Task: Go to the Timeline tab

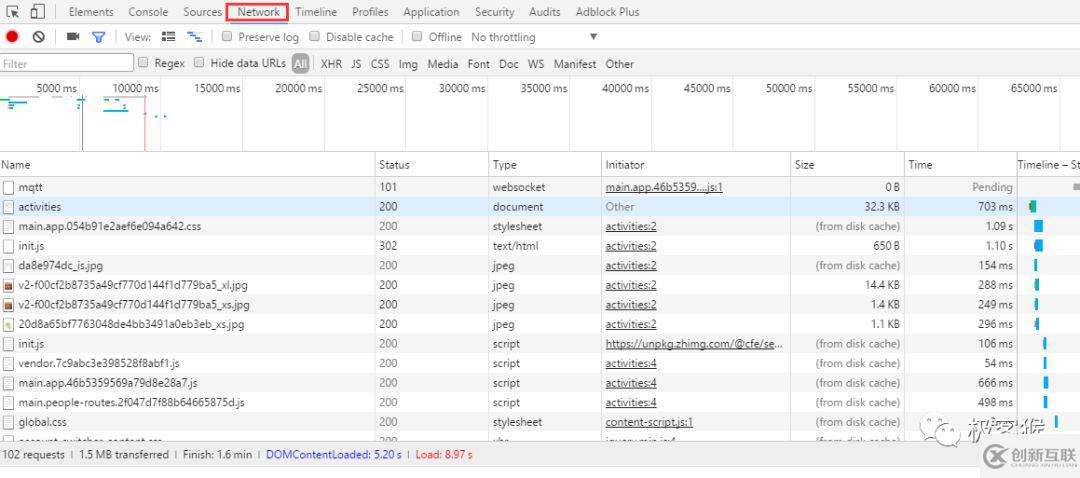Action: coord(316,12)
